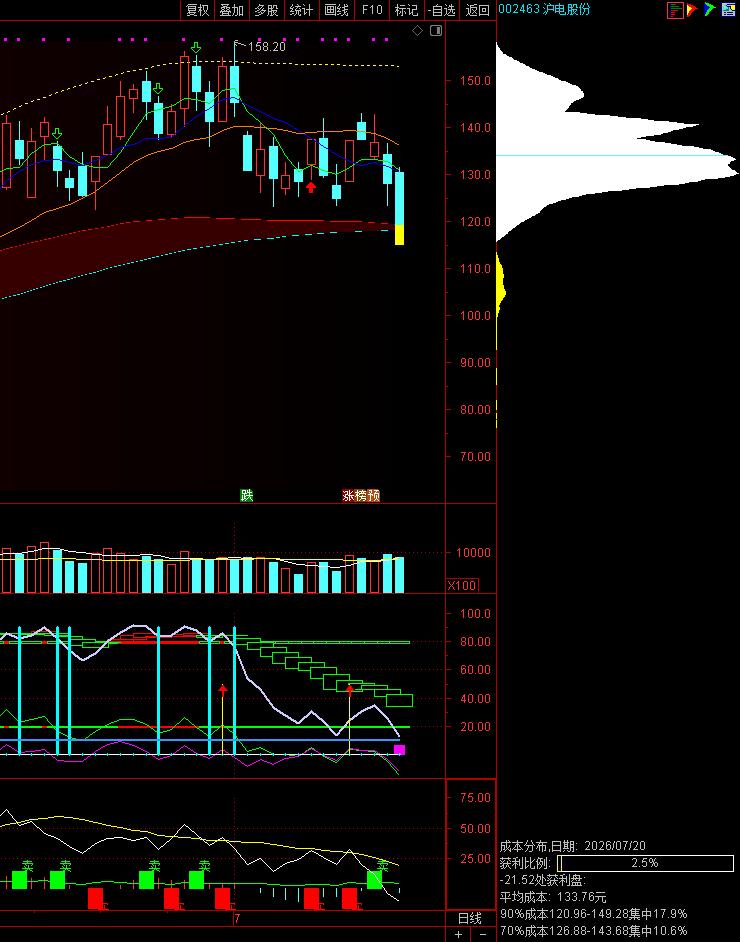Image resolution: width=740 pixels, height=942 pixels.
Task: Click the stock title 002463 沪电股份
Action: 545,9
